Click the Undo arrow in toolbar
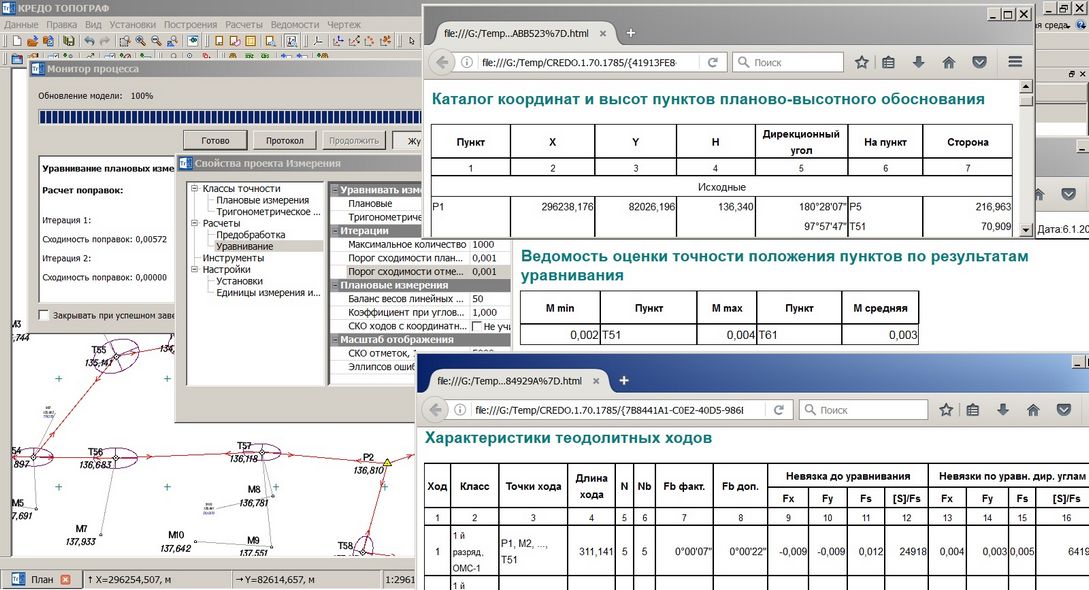 pos(89,41)
